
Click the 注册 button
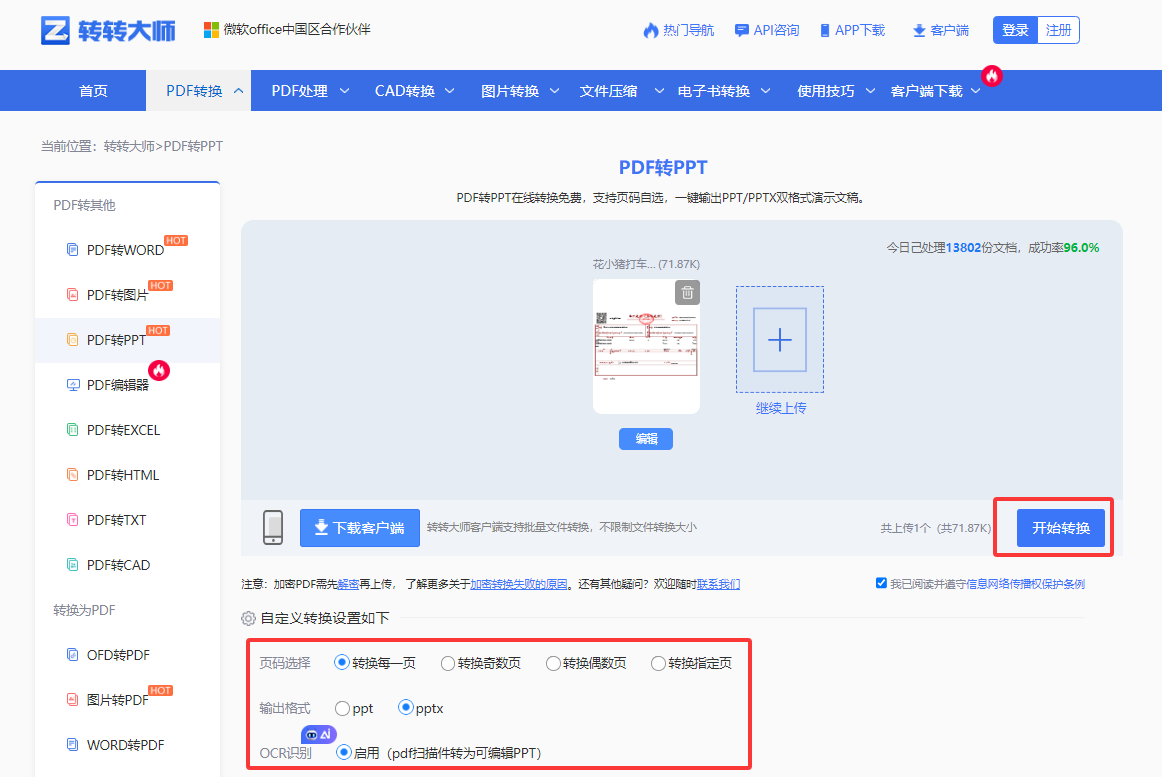(1058, 30)
